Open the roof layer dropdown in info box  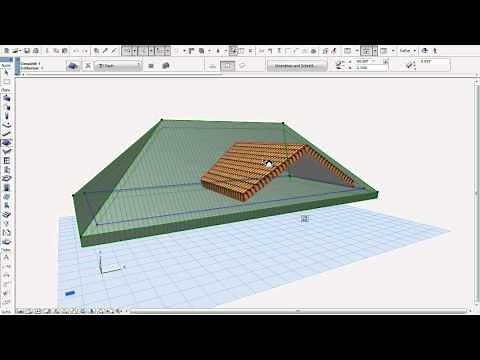point(118,66)
